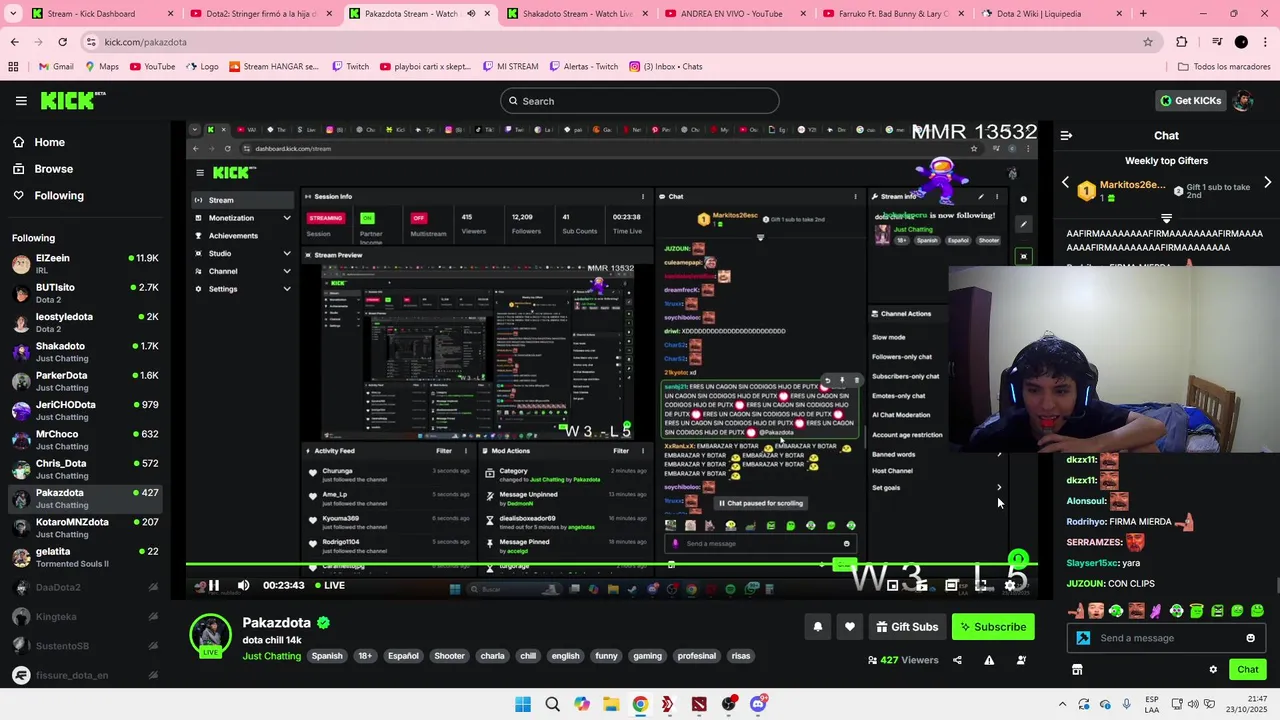This screenshot has height=720, width=1280.
Task: Open the Google apps grid in bookmarks bar
Action: tap(13, 67)
